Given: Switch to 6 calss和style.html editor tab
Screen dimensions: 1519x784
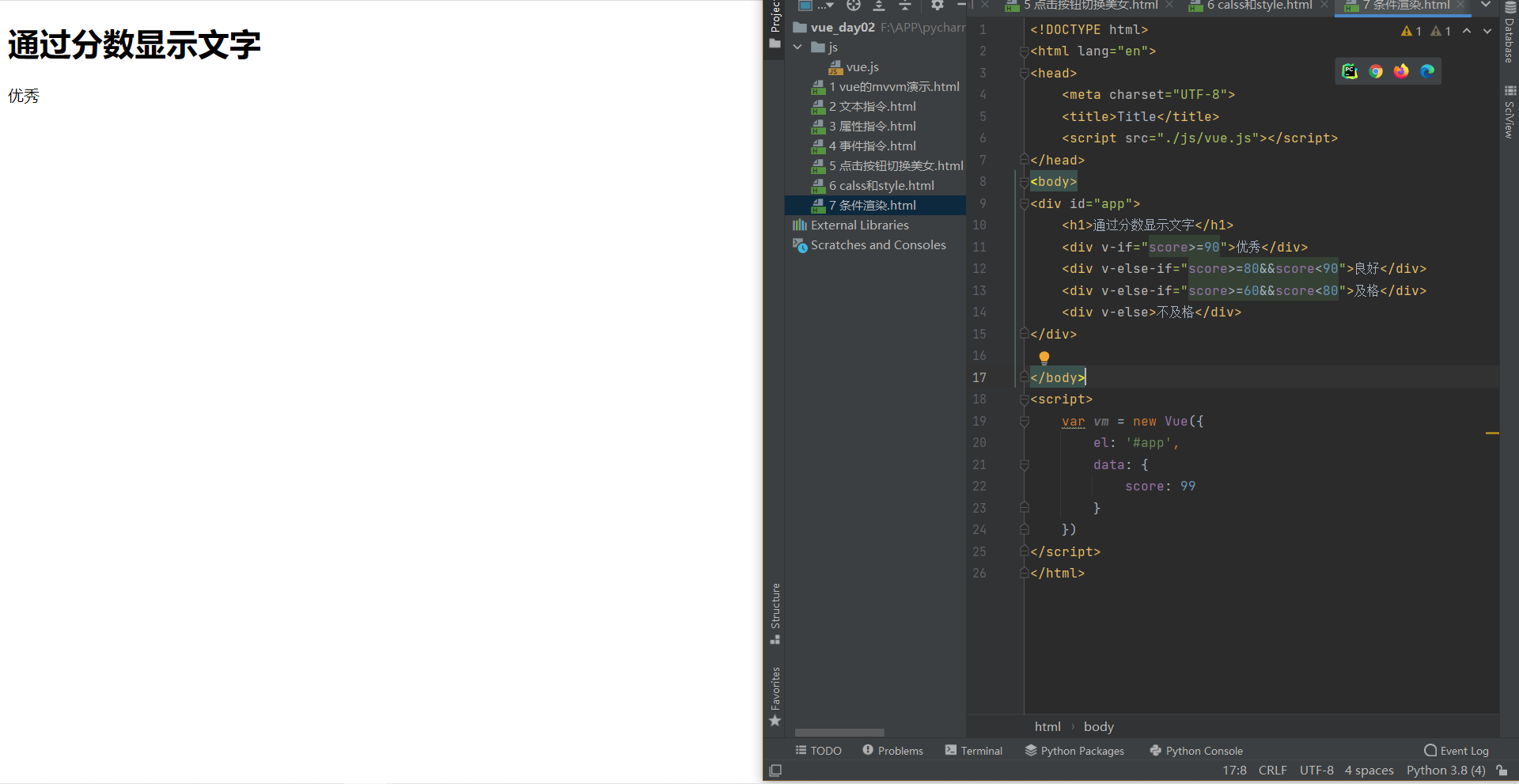Looking at the screenshot, I should coord(1250,6).
